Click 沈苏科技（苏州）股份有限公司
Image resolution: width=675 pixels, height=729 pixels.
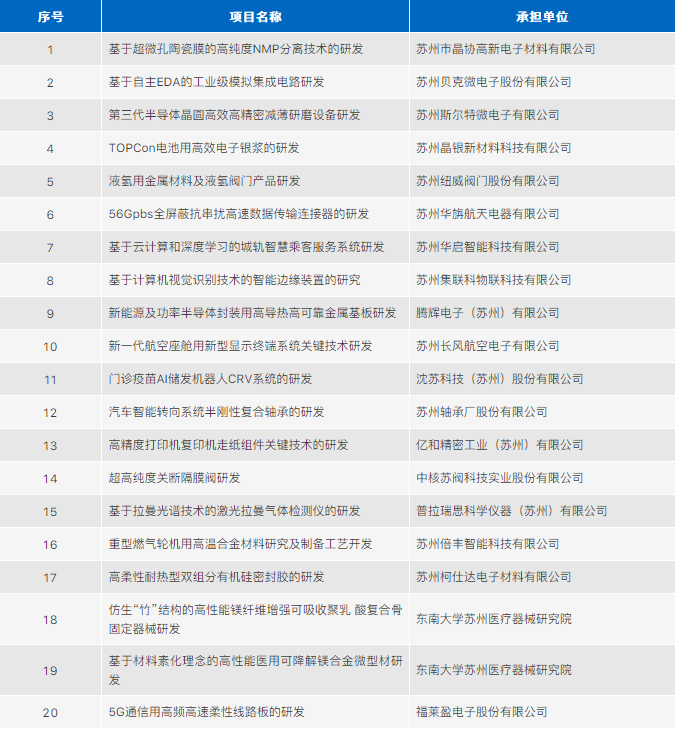click(x=499, y=379)
